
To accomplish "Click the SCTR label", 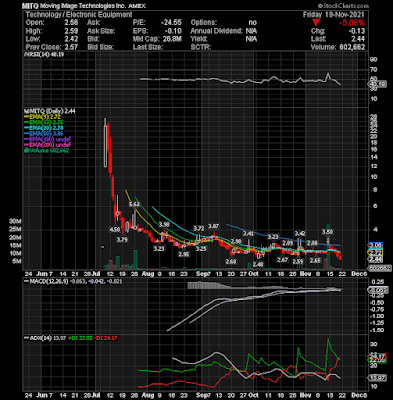I will (x=201, y=47).
